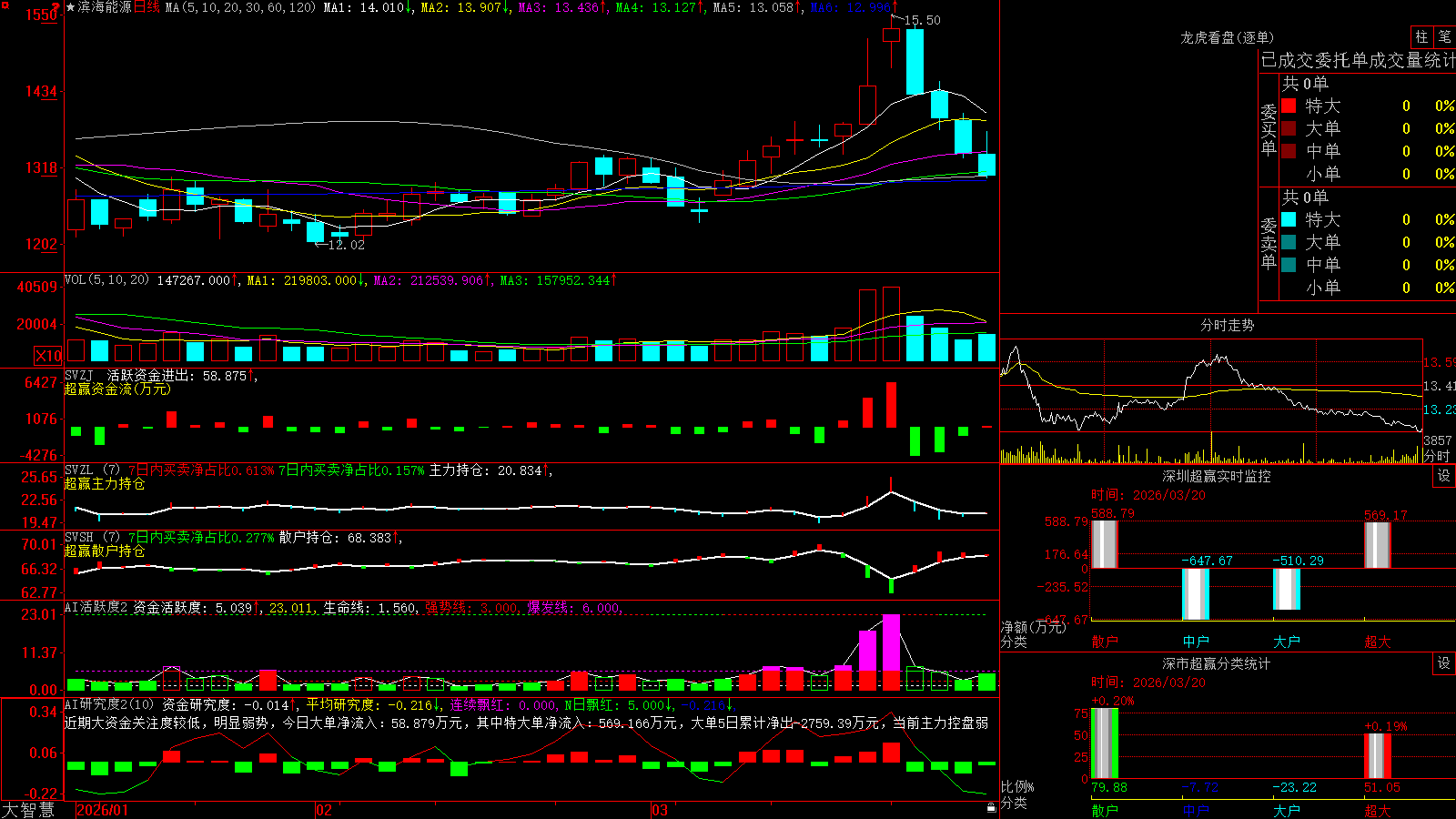Click the 深圳超赢实时监控 panel title
The height and width of the screenshot is (819, 1456).
click(x=1217, y=476)
